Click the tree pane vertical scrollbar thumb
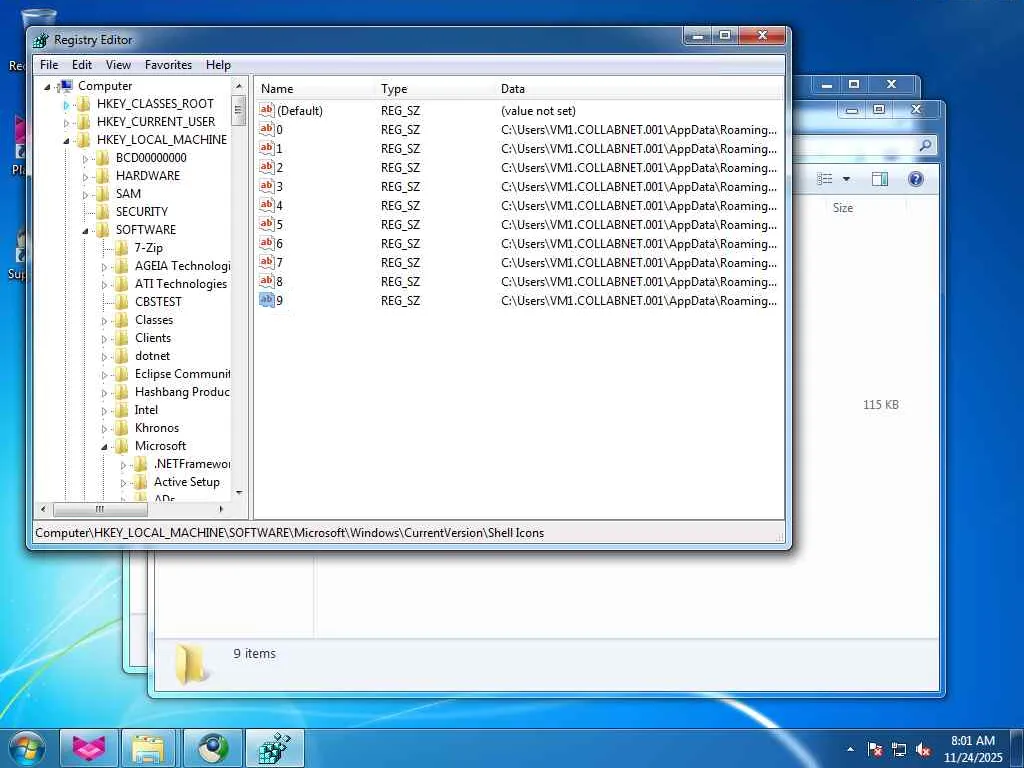This screenshot has width=1024, height=768. point(238,110)
